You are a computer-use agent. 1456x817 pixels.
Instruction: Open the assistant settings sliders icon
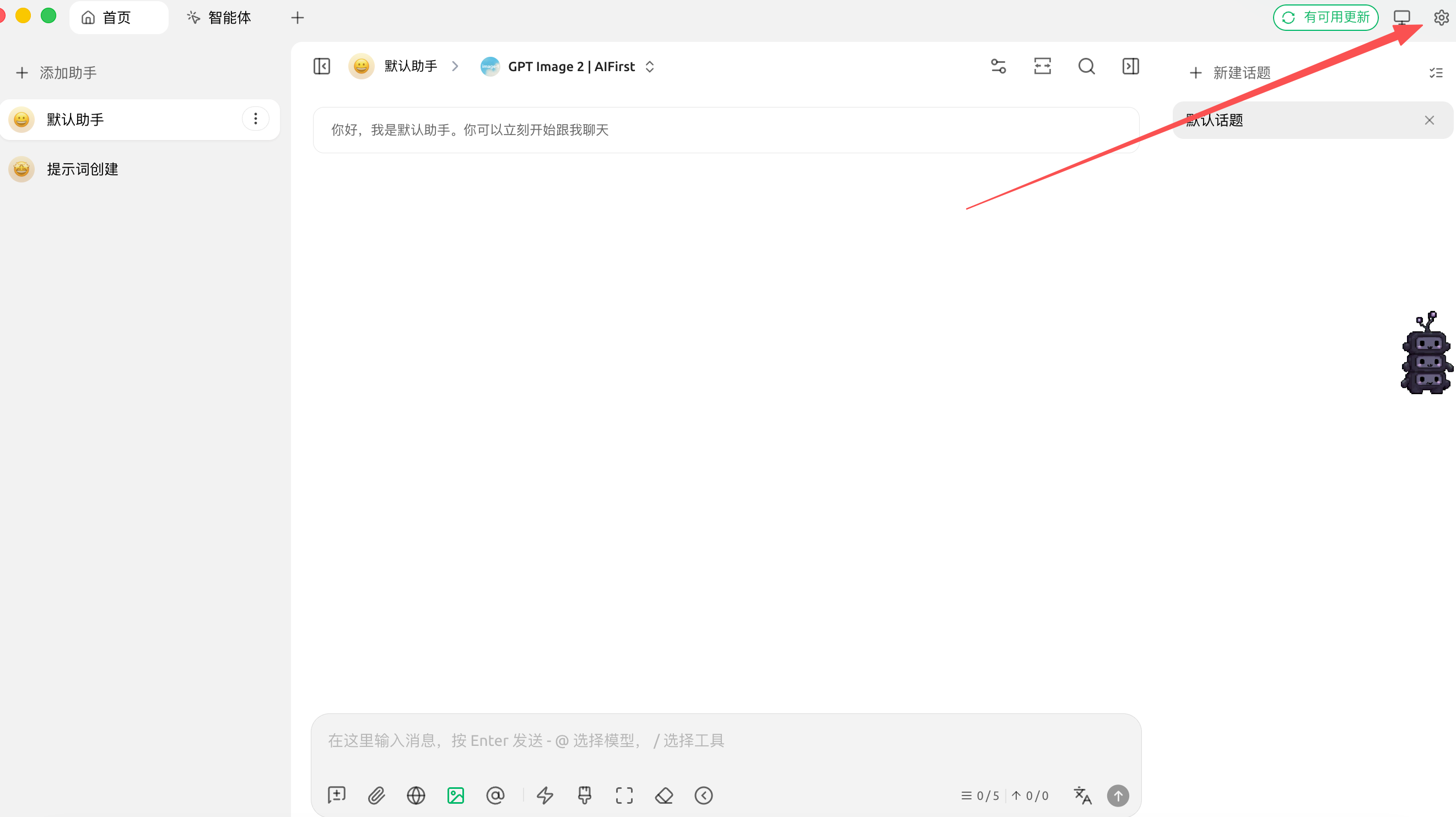998,67
